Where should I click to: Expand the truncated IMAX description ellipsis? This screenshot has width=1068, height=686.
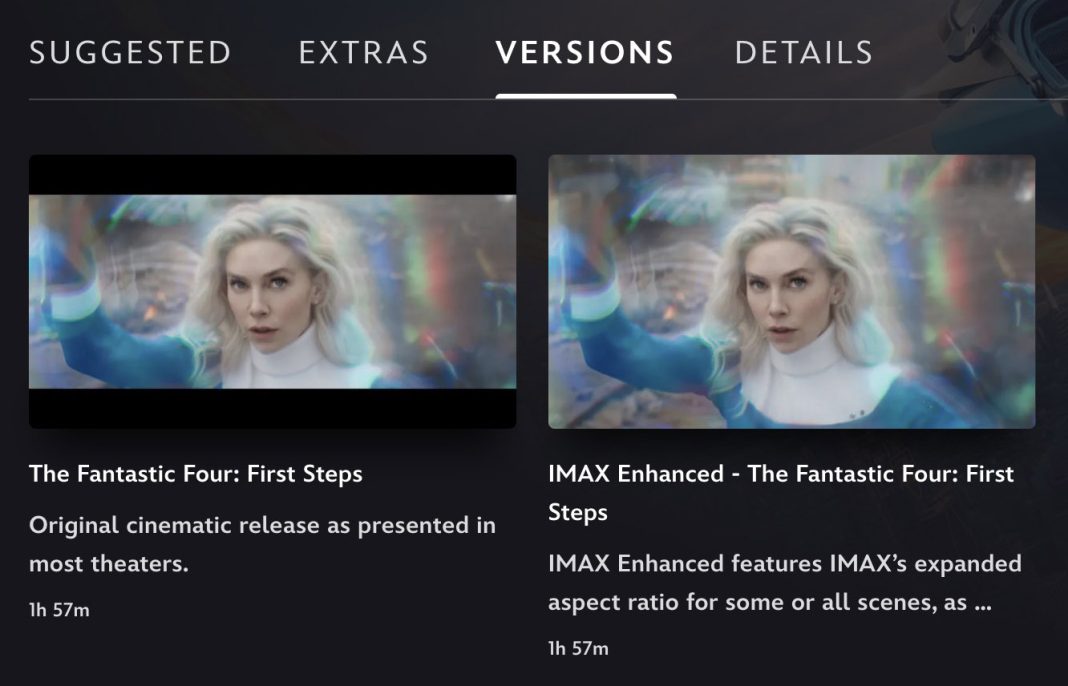pos(981,604)
